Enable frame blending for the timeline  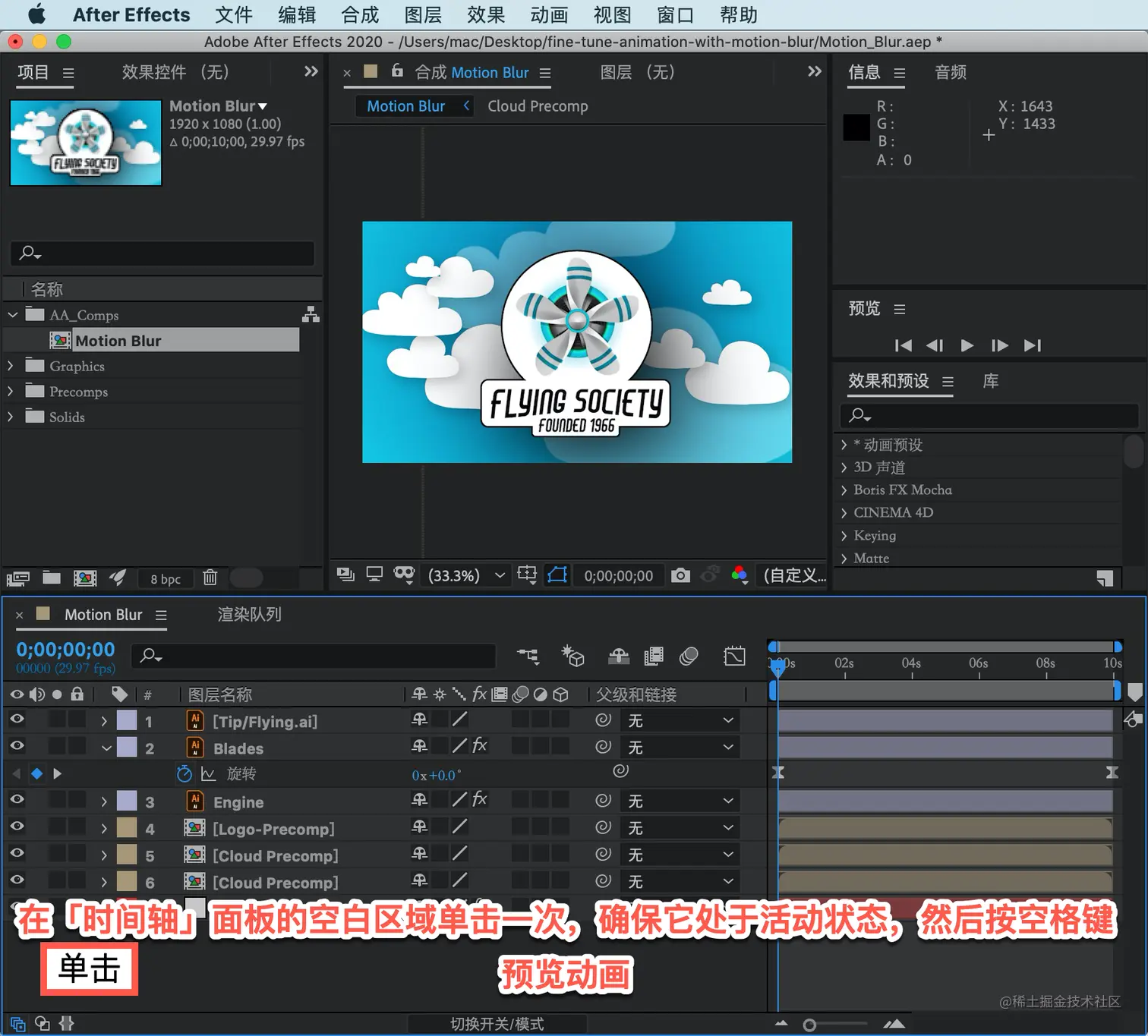654,656
